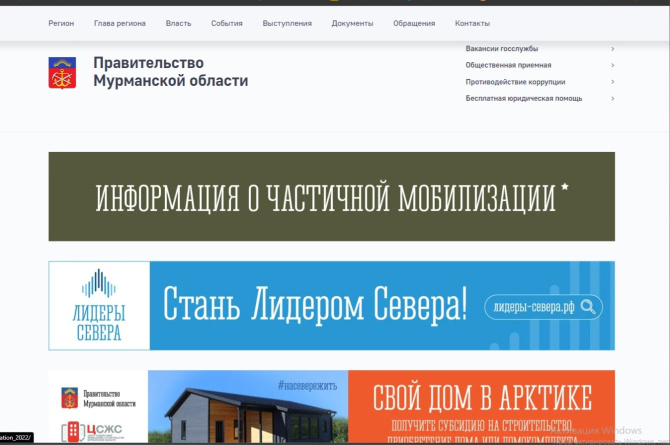
Task: Go to the События section
Action: 227,23
